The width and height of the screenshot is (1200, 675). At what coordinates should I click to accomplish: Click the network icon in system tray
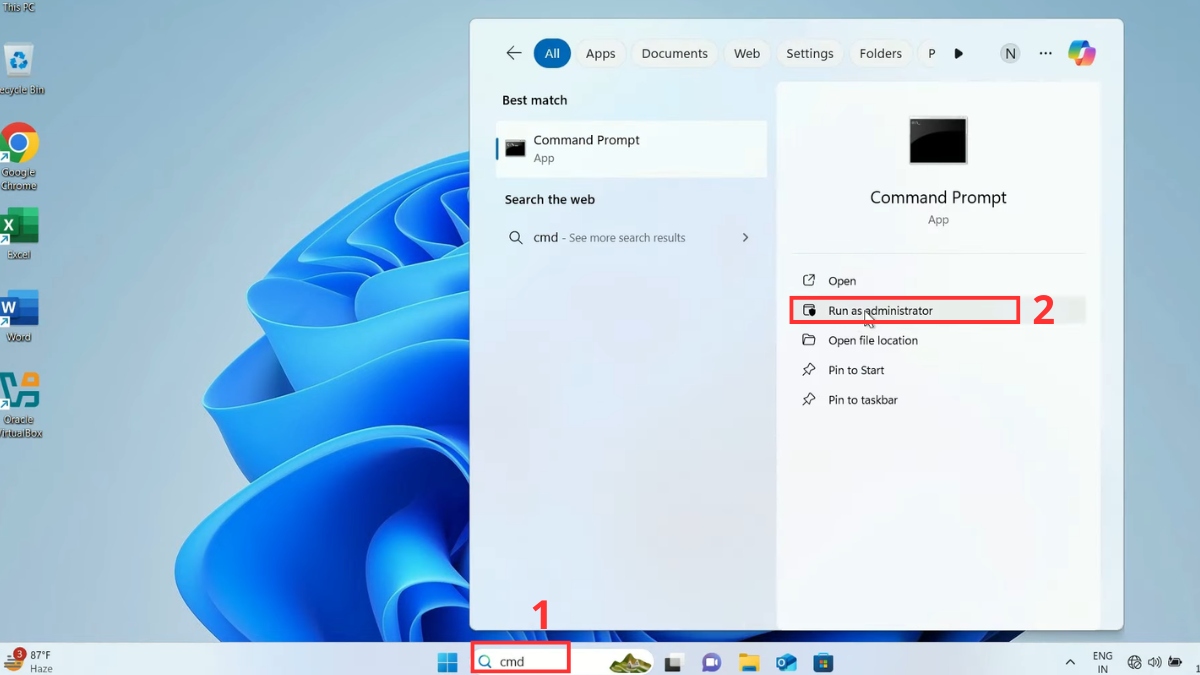click(1134, 661)
